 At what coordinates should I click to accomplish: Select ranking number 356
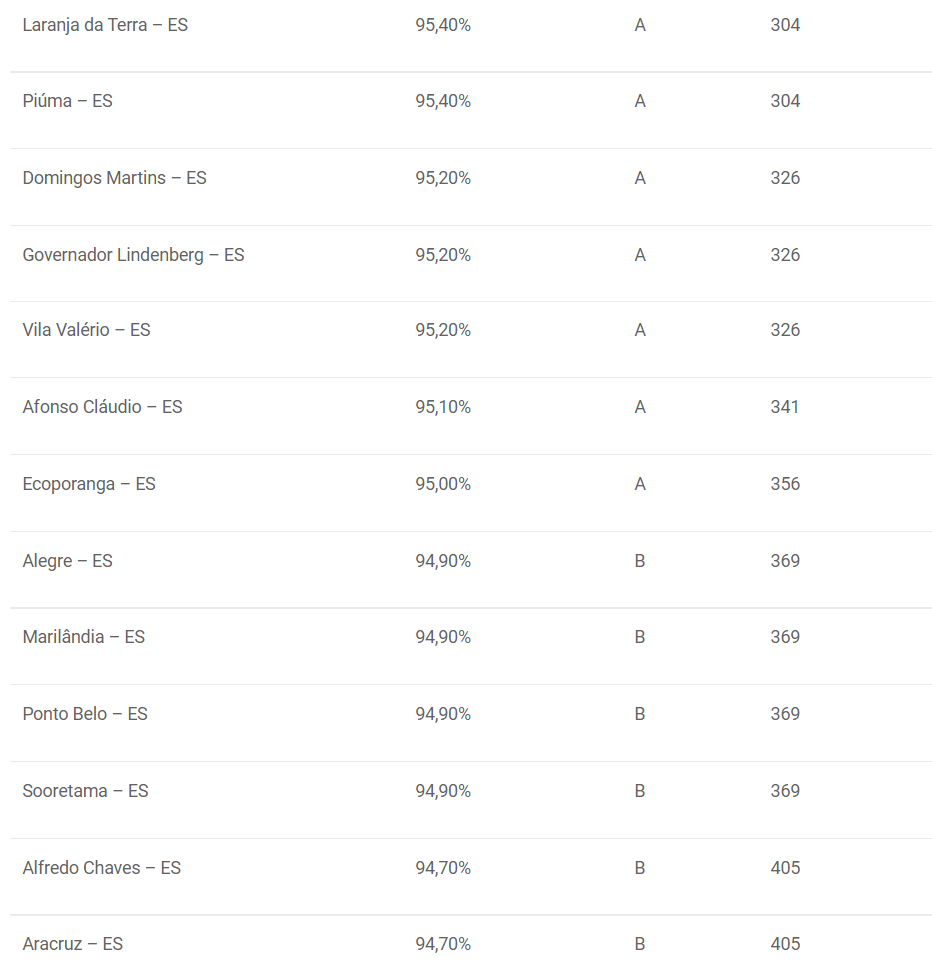[785, 484]
